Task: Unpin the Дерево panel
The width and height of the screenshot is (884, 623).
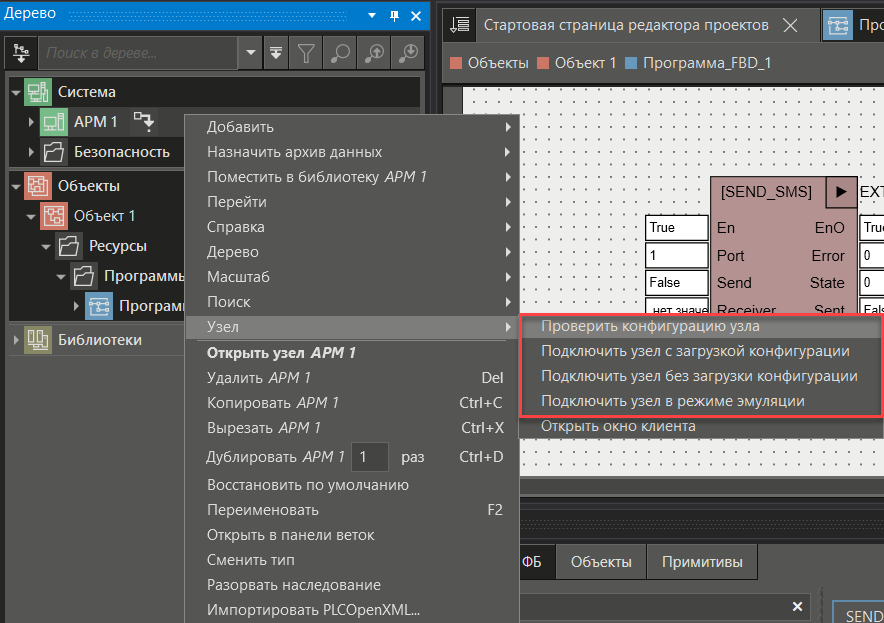Action: 394,15
